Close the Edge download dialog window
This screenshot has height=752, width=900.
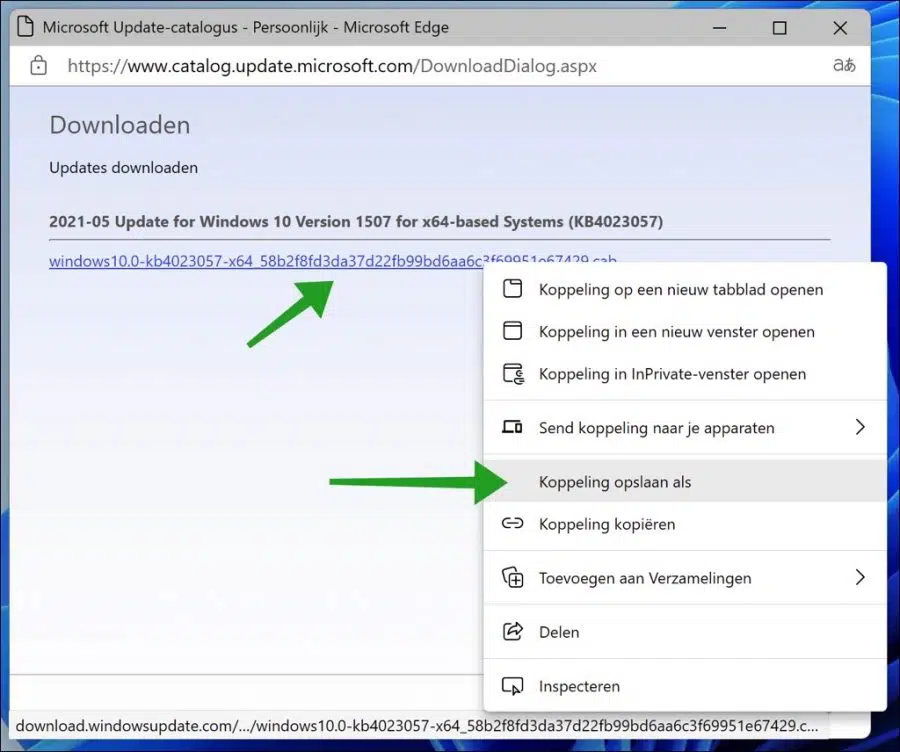pyautogui.click(x=840, y=28)
